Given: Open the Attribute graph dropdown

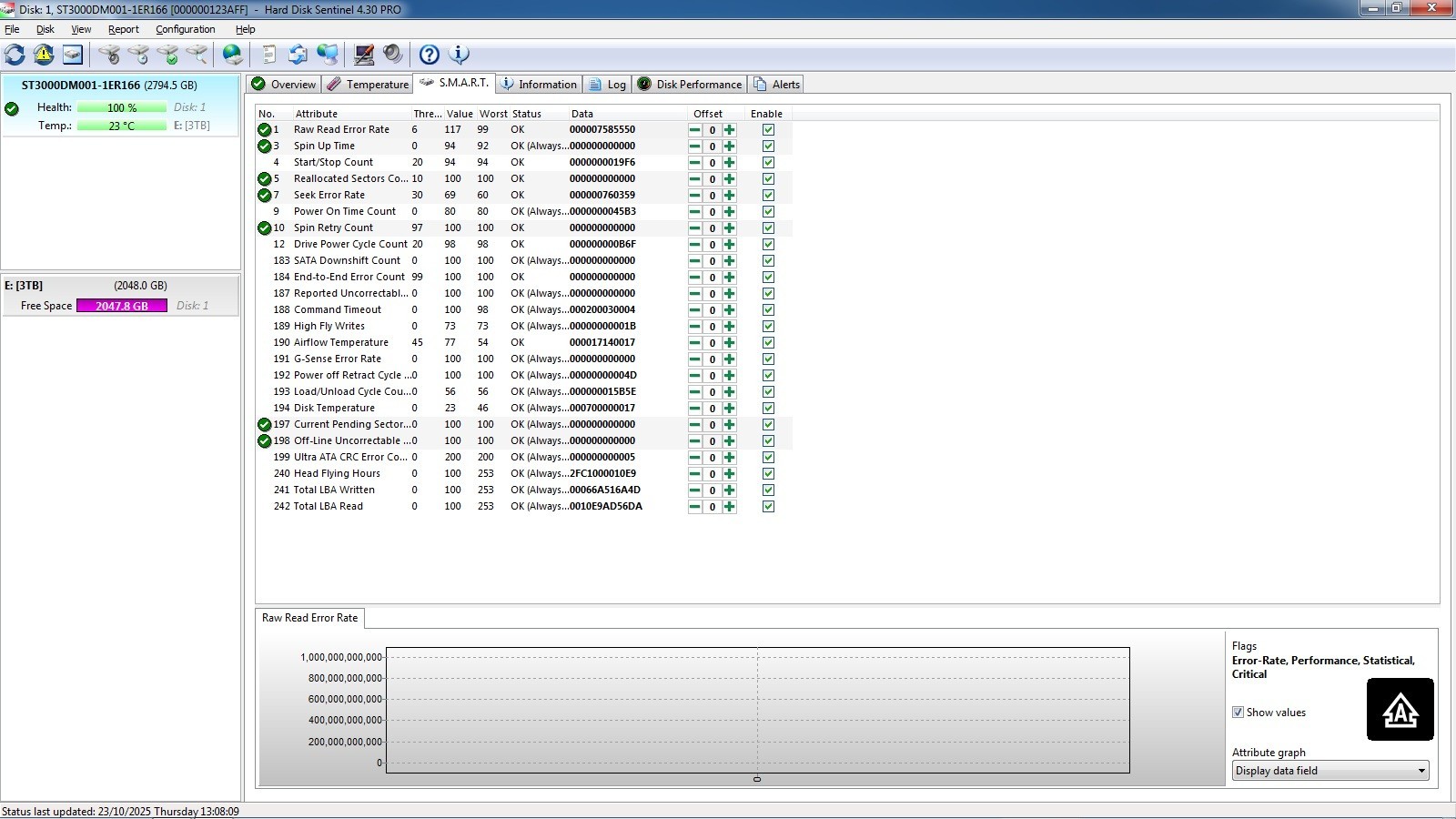Looking at the screenshot, I should coord(1330,771).
